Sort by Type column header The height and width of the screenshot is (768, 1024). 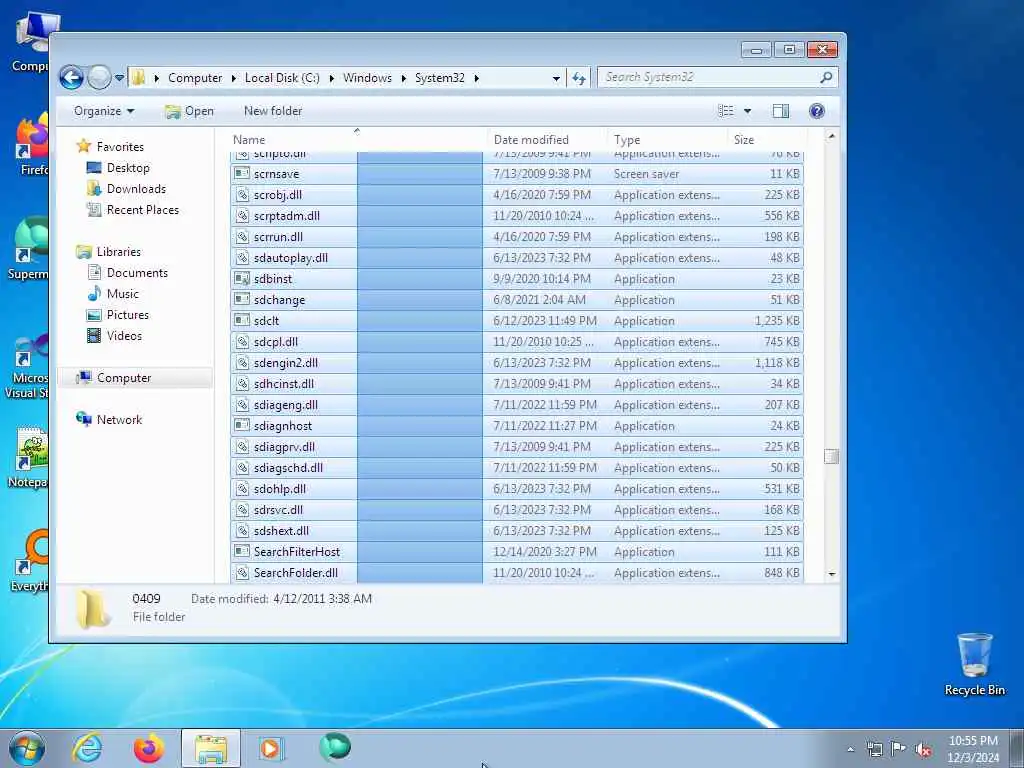(x=626, y=140)
